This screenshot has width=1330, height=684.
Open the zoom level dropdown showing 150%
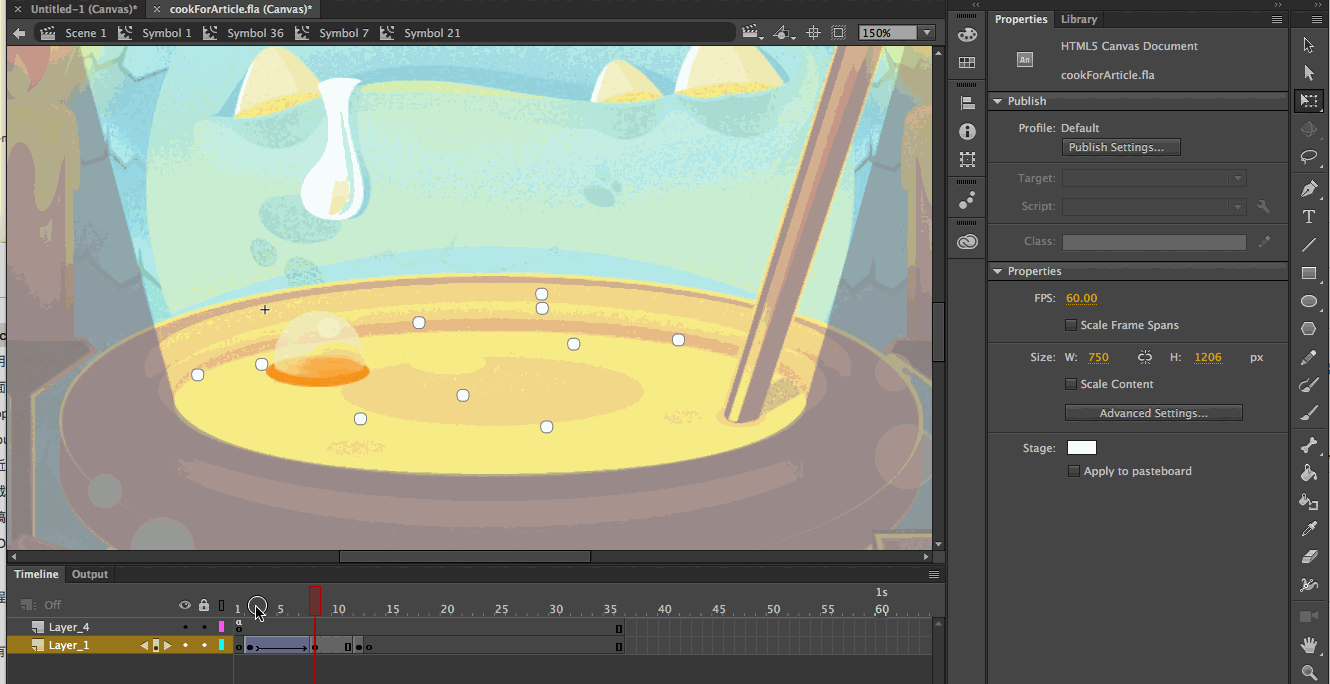click(926, 32)
